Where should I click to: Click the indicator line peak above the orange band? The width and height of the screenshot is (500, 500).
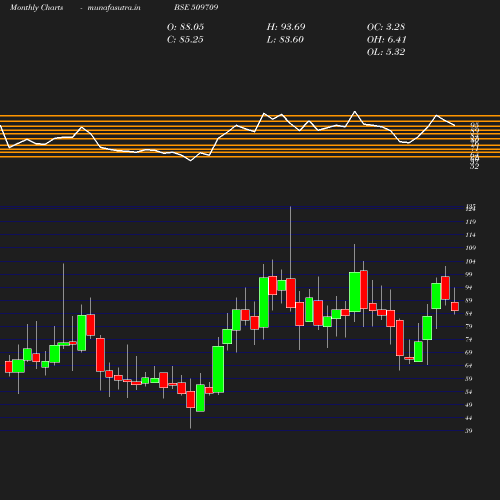click(355, 111)
